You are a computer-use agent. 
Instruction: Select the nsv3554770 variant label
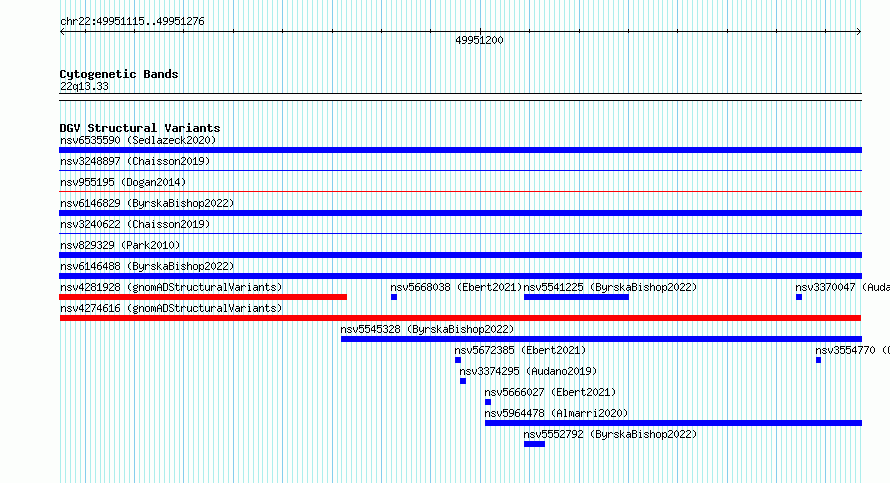[x=853, y=350]
